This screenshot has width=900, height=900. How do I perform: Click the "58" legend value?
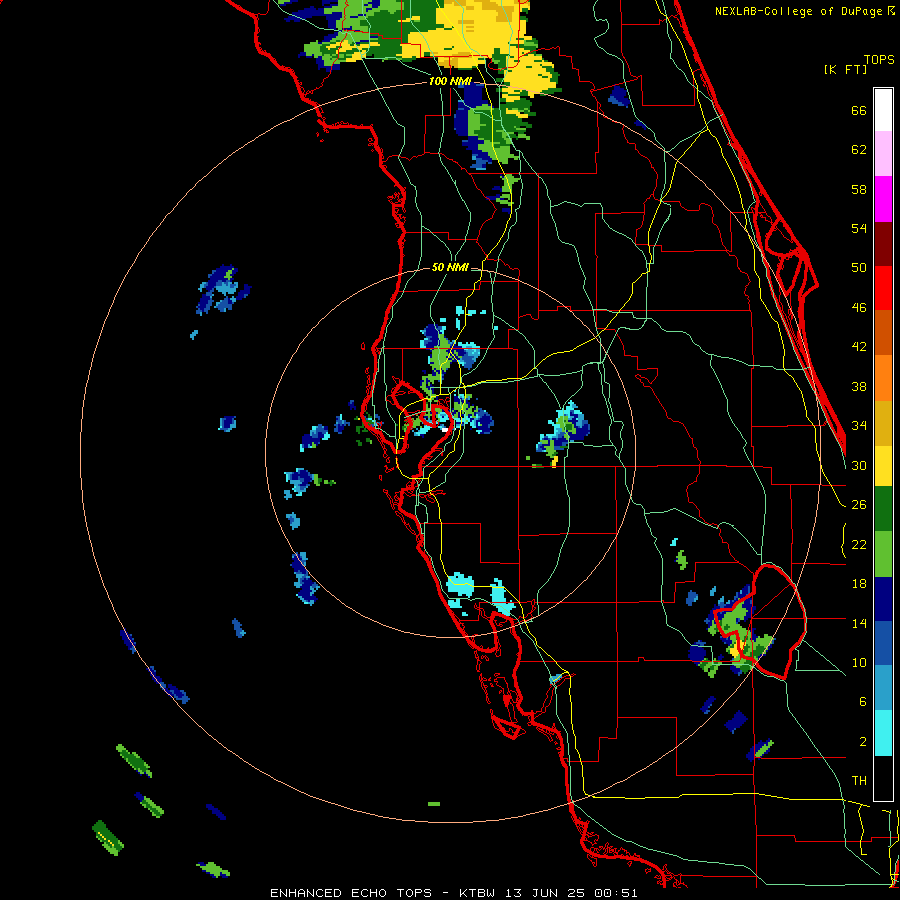pos(859,189)
